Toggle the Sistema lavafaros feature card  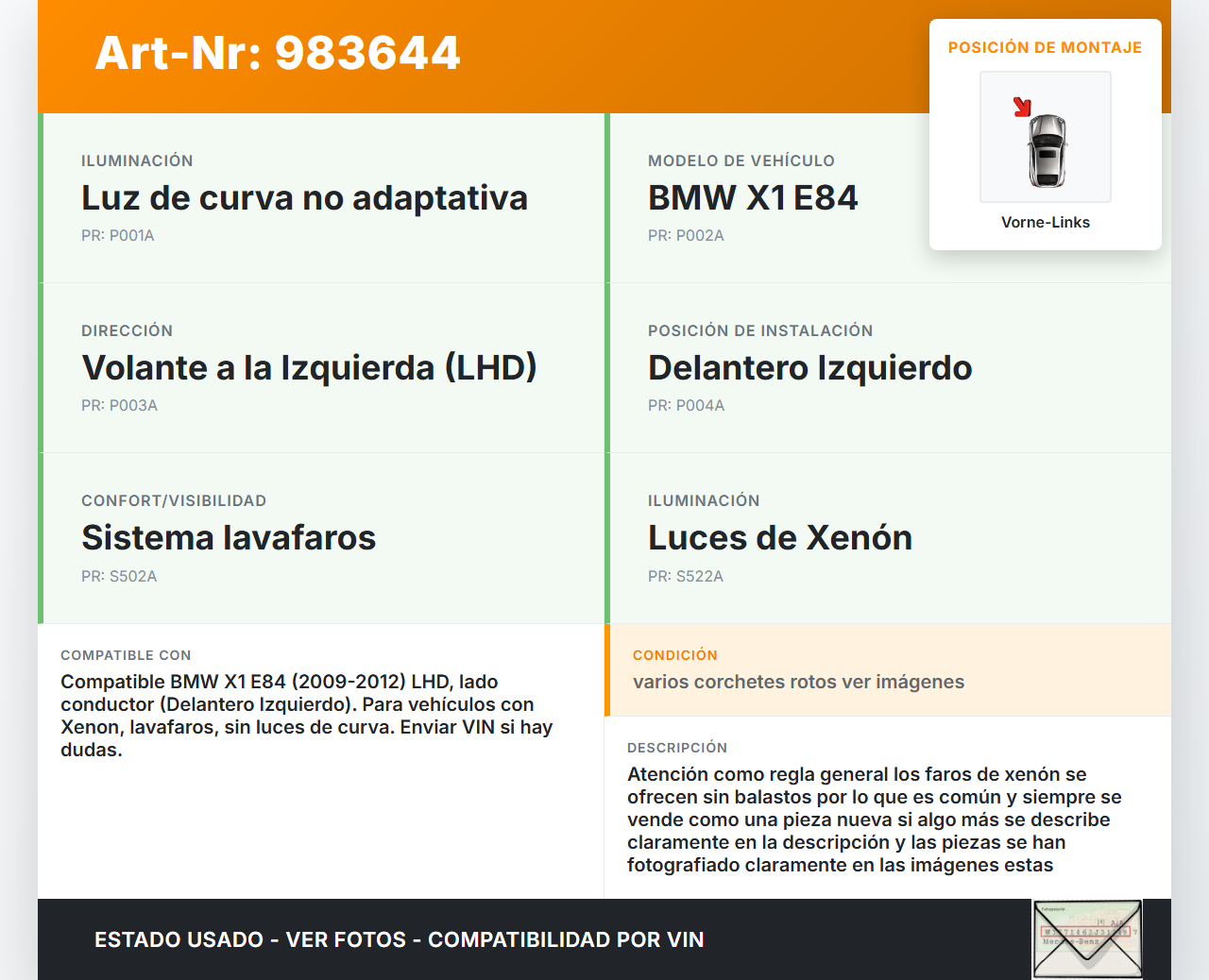click(321, 538)
